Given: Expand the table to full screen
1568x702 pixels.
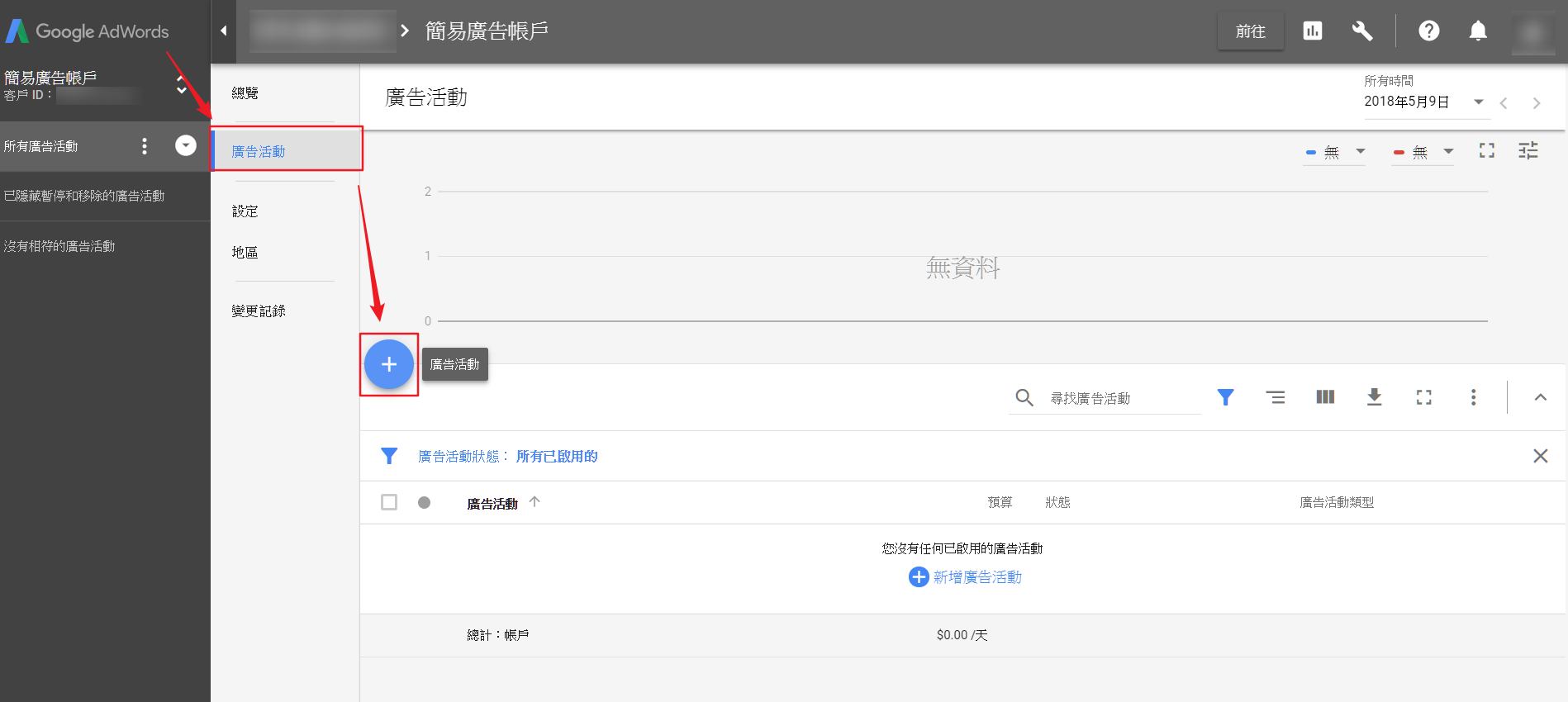Looking at the screenshot, I should [x=1423, y=397].
